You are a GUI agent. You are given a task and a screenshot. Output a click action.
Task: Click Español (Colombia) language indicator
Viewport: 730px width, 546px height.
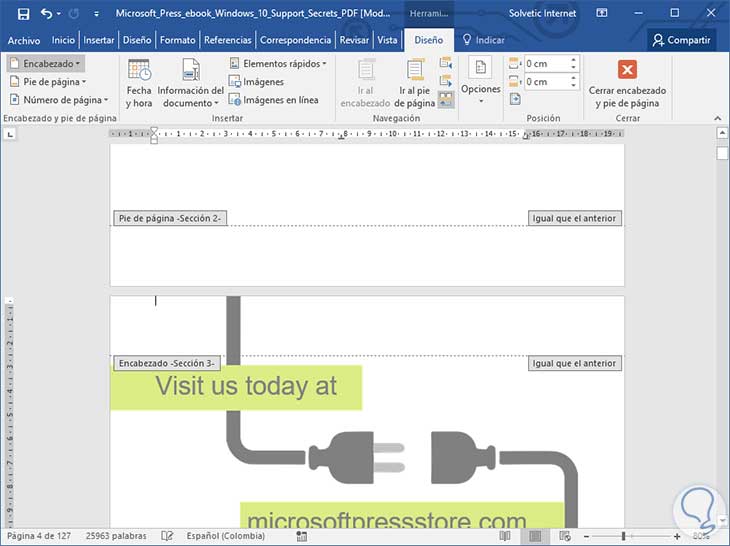(226, 536)
